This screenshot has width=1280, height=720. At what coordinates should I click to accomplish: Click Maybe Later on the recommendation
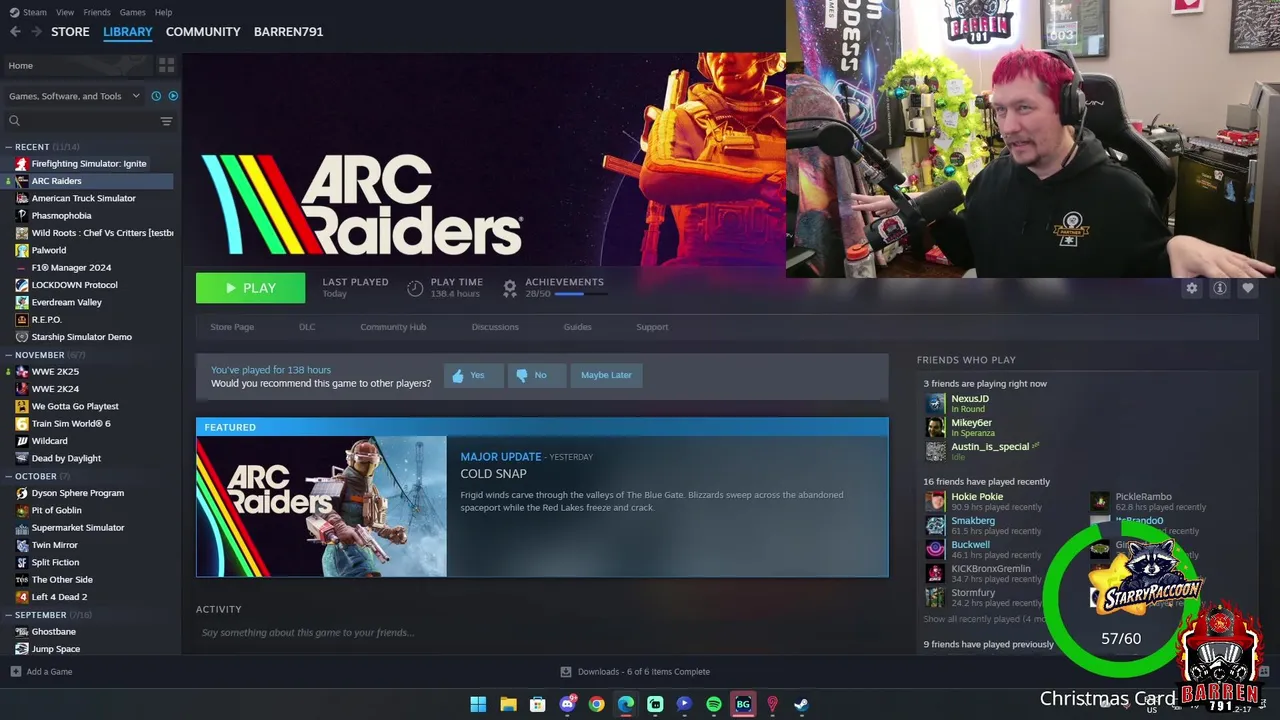coord(606,375)
